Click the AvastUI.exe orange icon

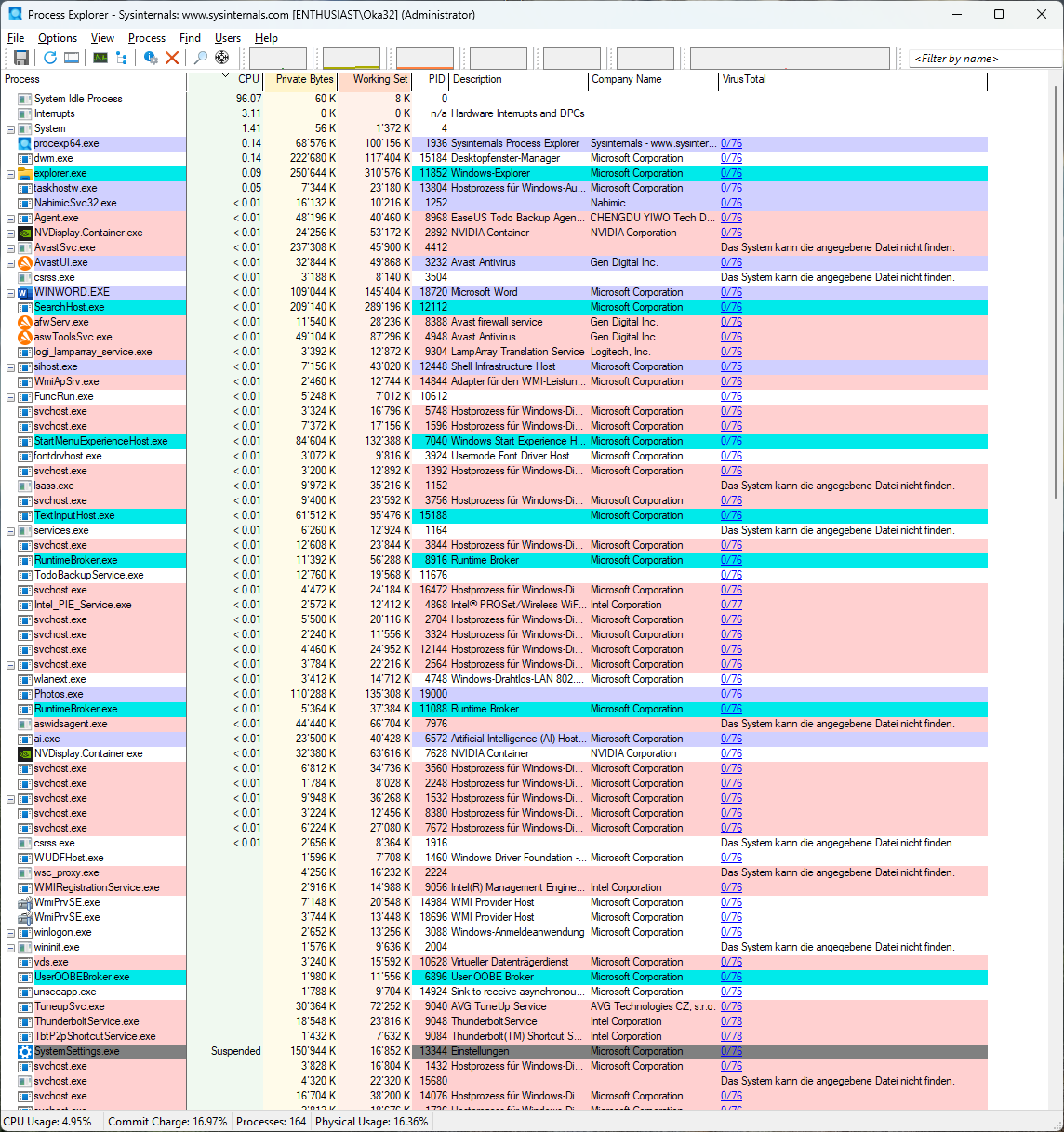coord(25,262)
